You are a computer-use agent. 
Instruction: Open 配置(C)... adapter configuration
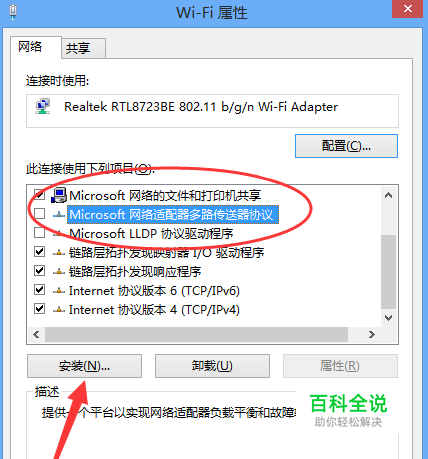click(346, 146)
